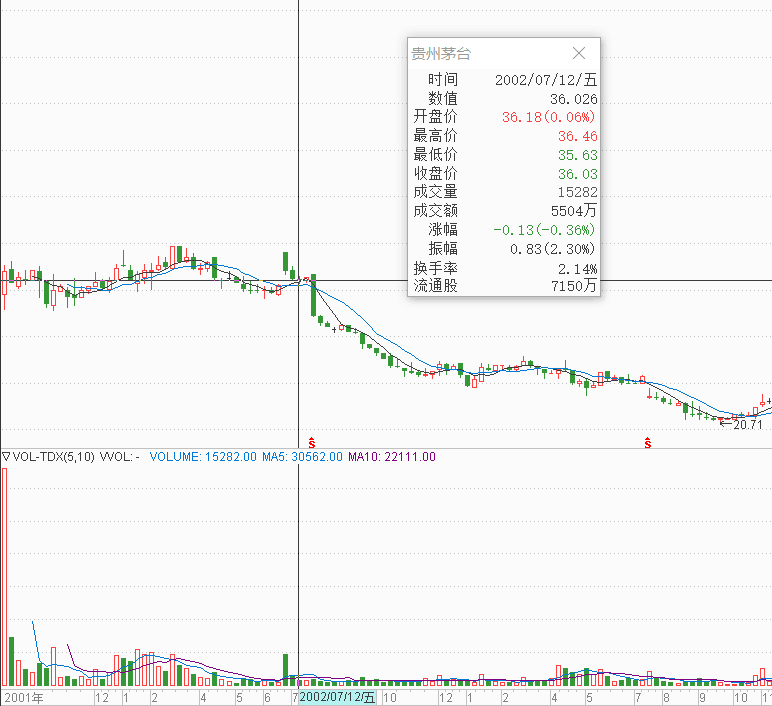The image size is (772, 706).
Task: Click the highlighted 2002/07/12 date label
Action: click(337, 696)
